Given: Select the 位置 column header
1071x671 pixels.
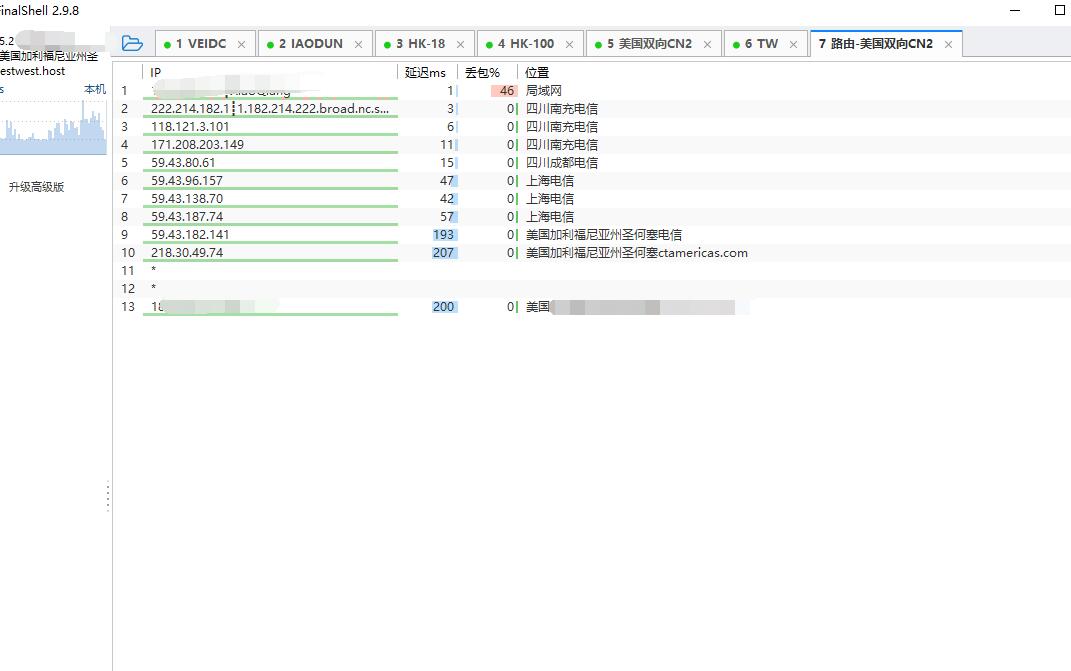Looking at the screenshot, I should click(537, 73).
